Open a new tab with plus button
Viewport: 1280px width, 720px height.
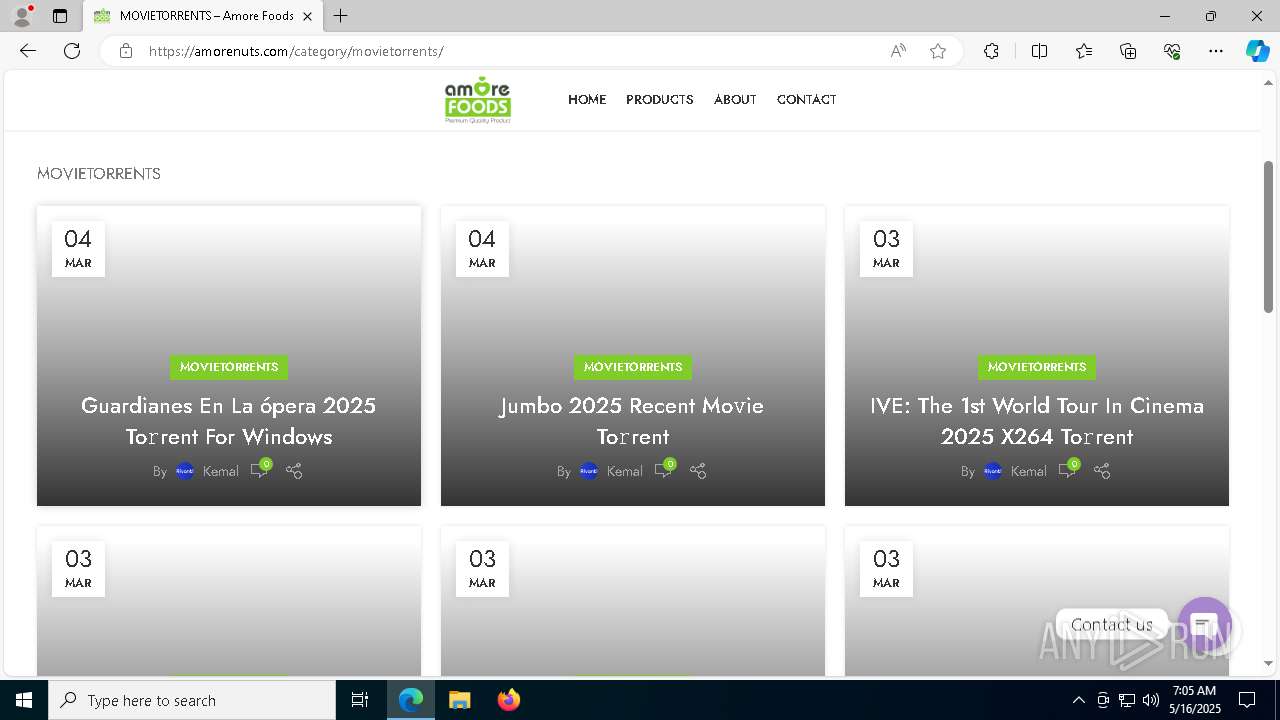(341, 16)
